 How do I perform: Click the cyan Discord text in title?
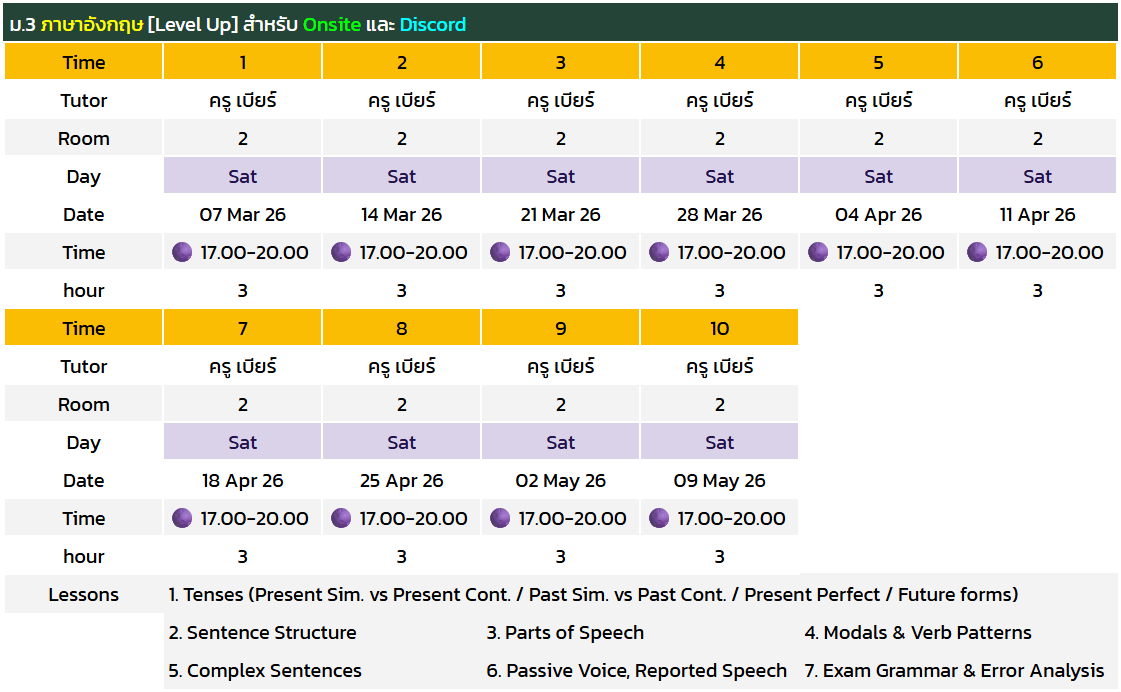433,24
